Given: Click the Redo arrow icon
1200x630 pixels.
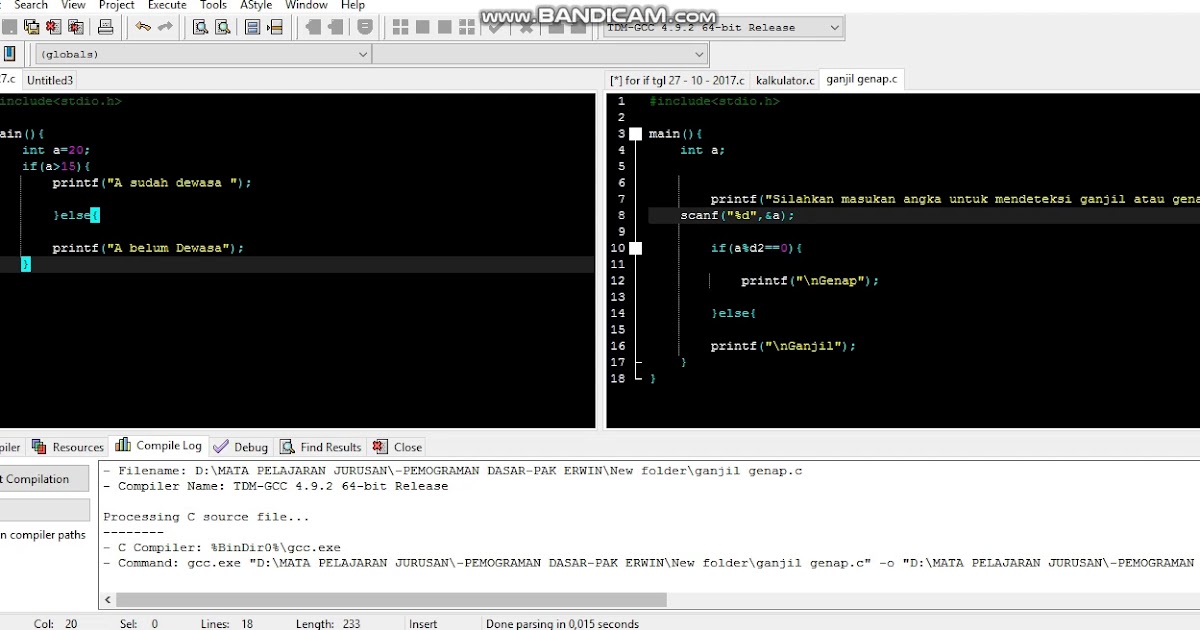Looking at the screenshot, I should click(164, 27).
